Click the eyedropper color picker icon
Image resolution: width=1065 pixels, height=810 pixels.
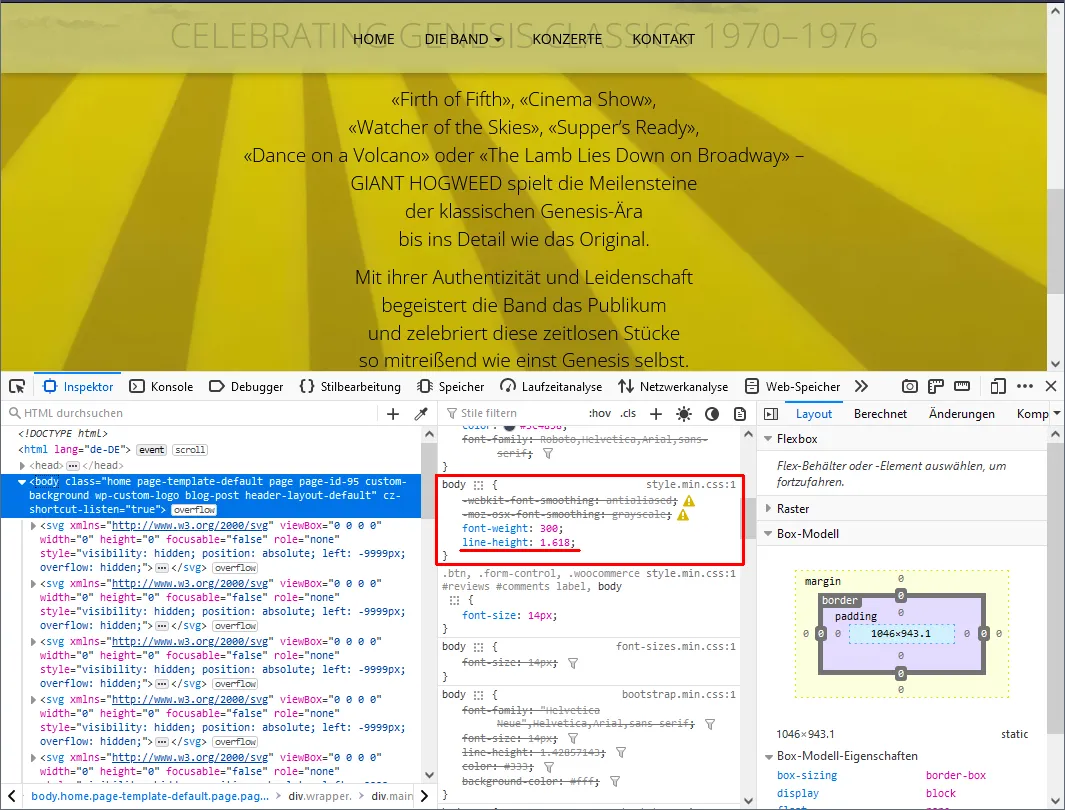click(x=421, y=413)
